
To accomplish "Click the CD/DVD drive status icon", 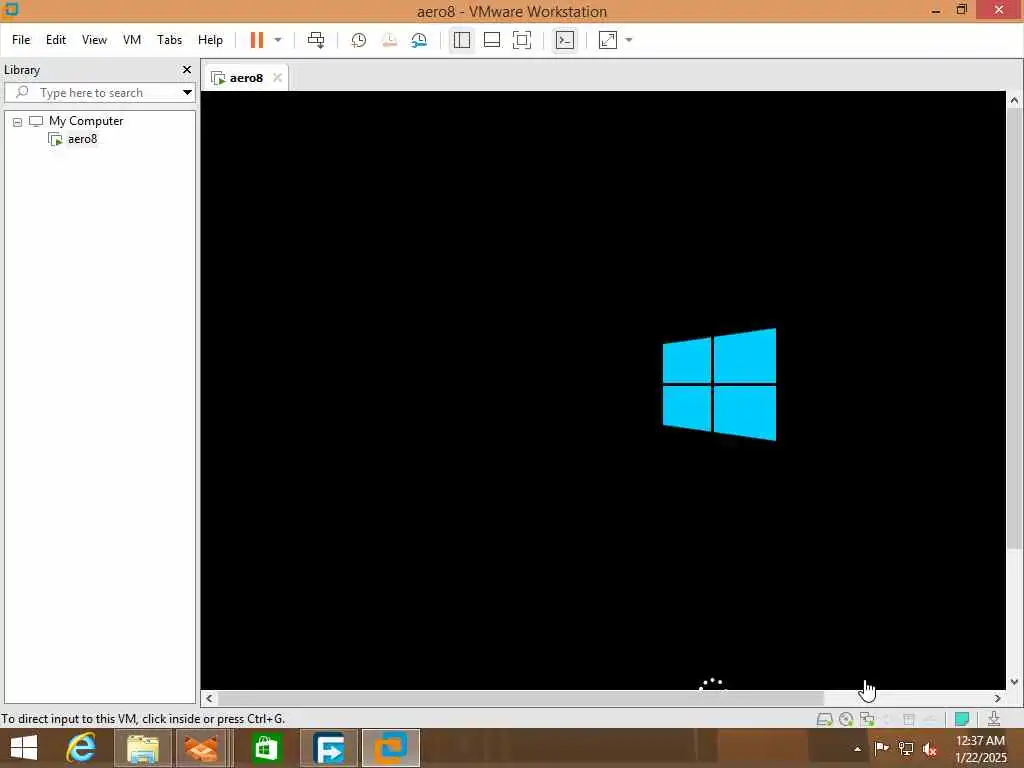I will (x=846, y=719).
